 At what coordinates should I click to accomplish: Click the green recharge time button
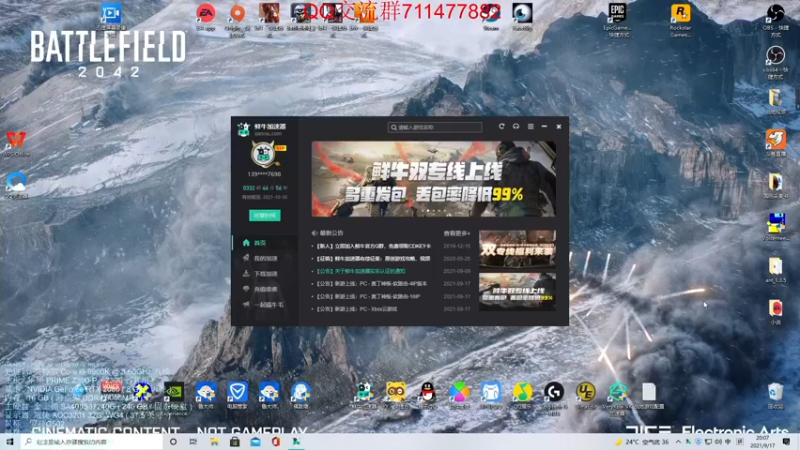(x=264, y=215)
